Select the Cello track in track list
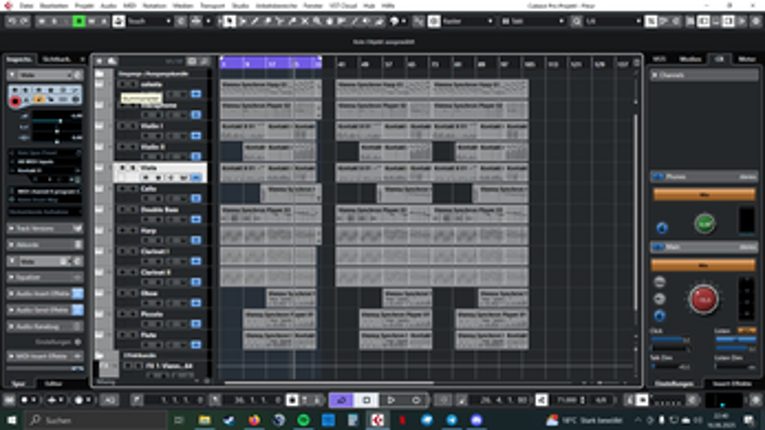765x430 pixels. 150,188
